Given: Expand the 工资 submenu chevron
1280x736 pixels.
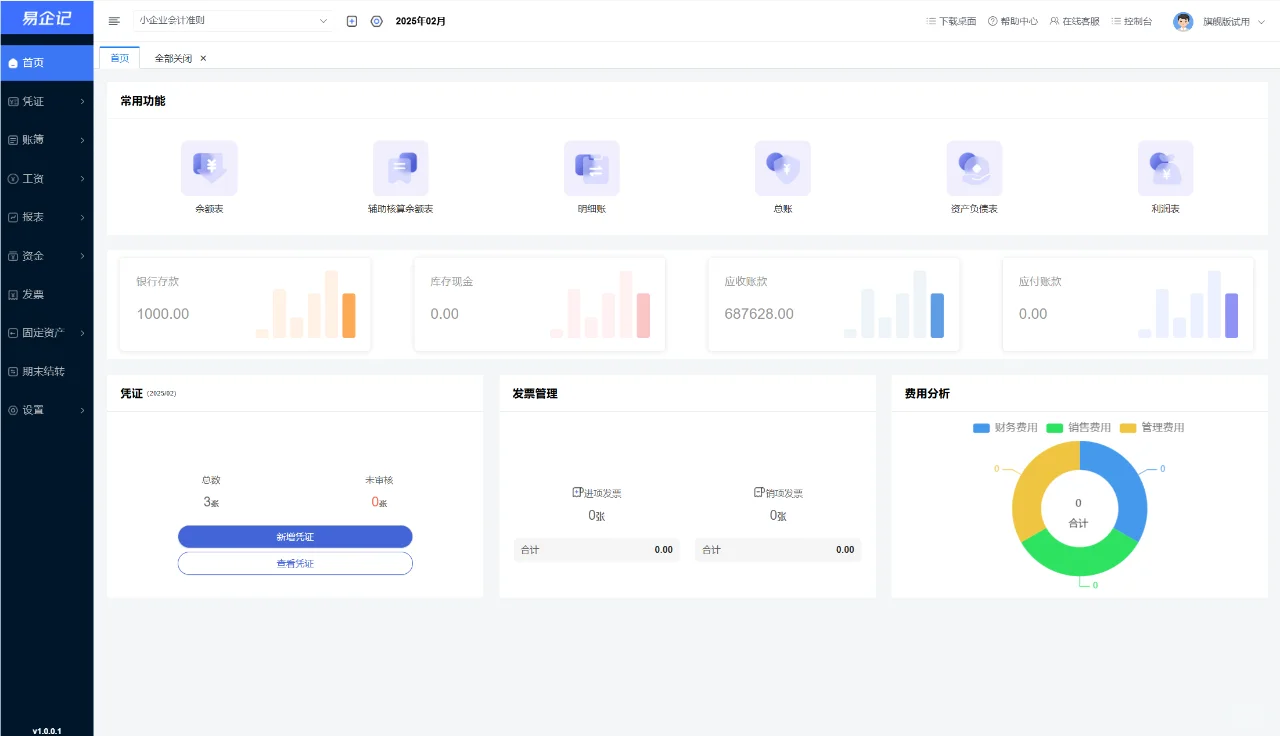Looking at the screenshot, I should pos(82,179).
